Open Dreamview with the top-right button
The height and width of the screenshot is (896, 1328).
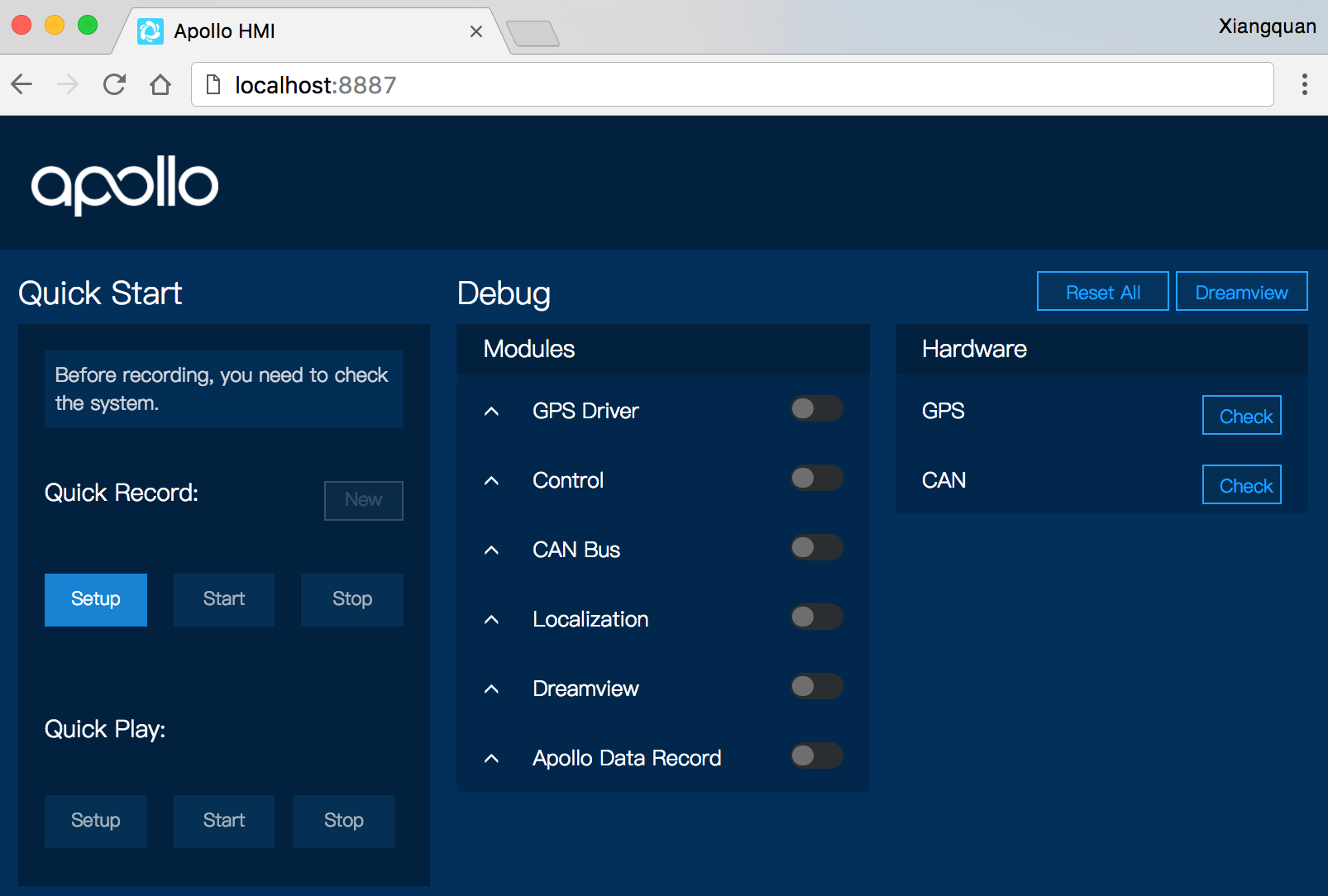(x=1241, y=291)
